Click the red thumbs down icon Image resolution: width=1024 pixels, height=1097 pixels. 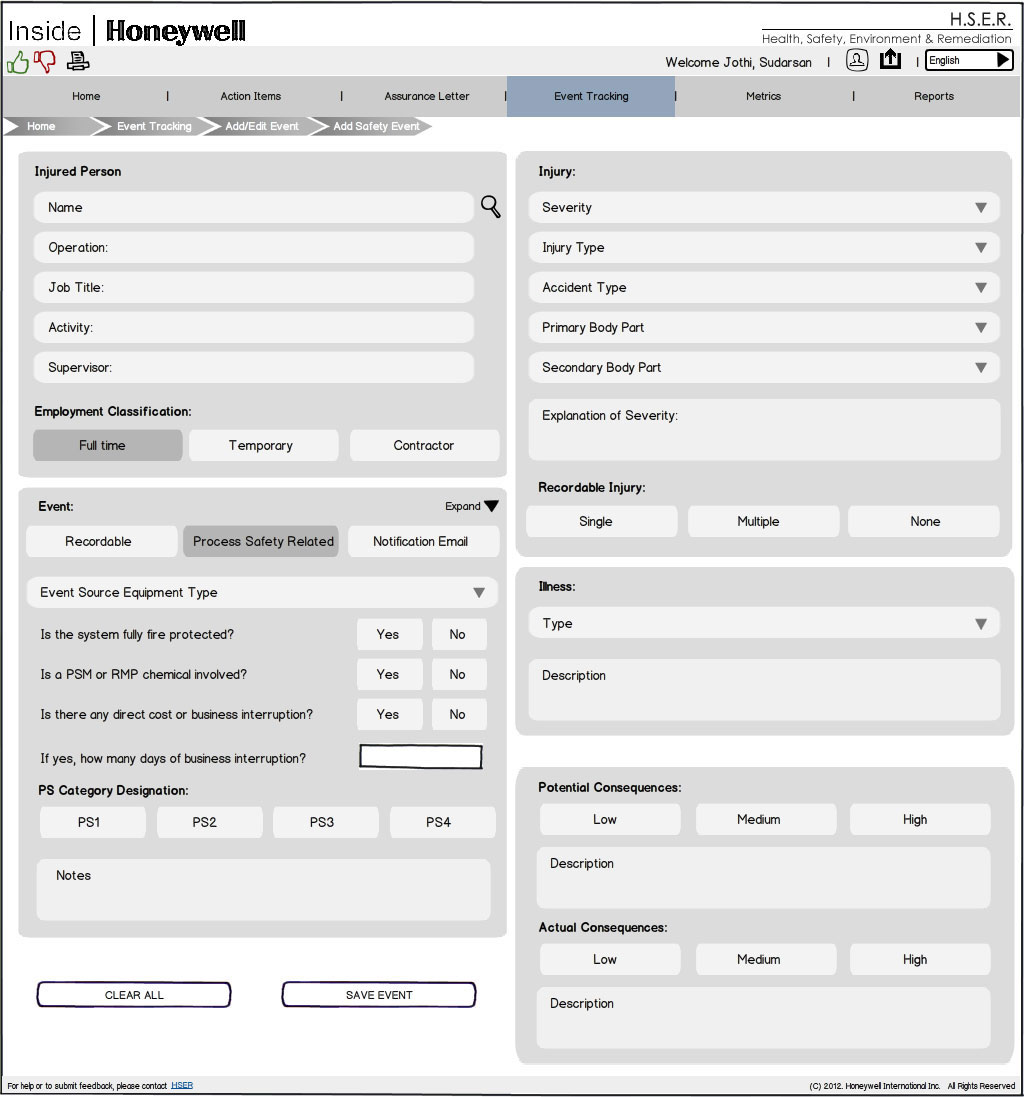45,62
